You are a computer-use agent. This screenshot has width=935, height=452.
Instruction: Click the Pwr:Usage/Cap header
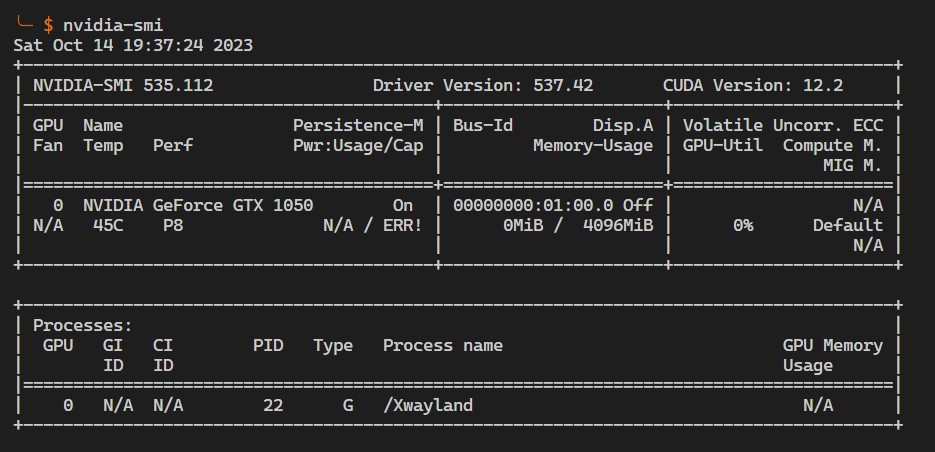point(358,145)
